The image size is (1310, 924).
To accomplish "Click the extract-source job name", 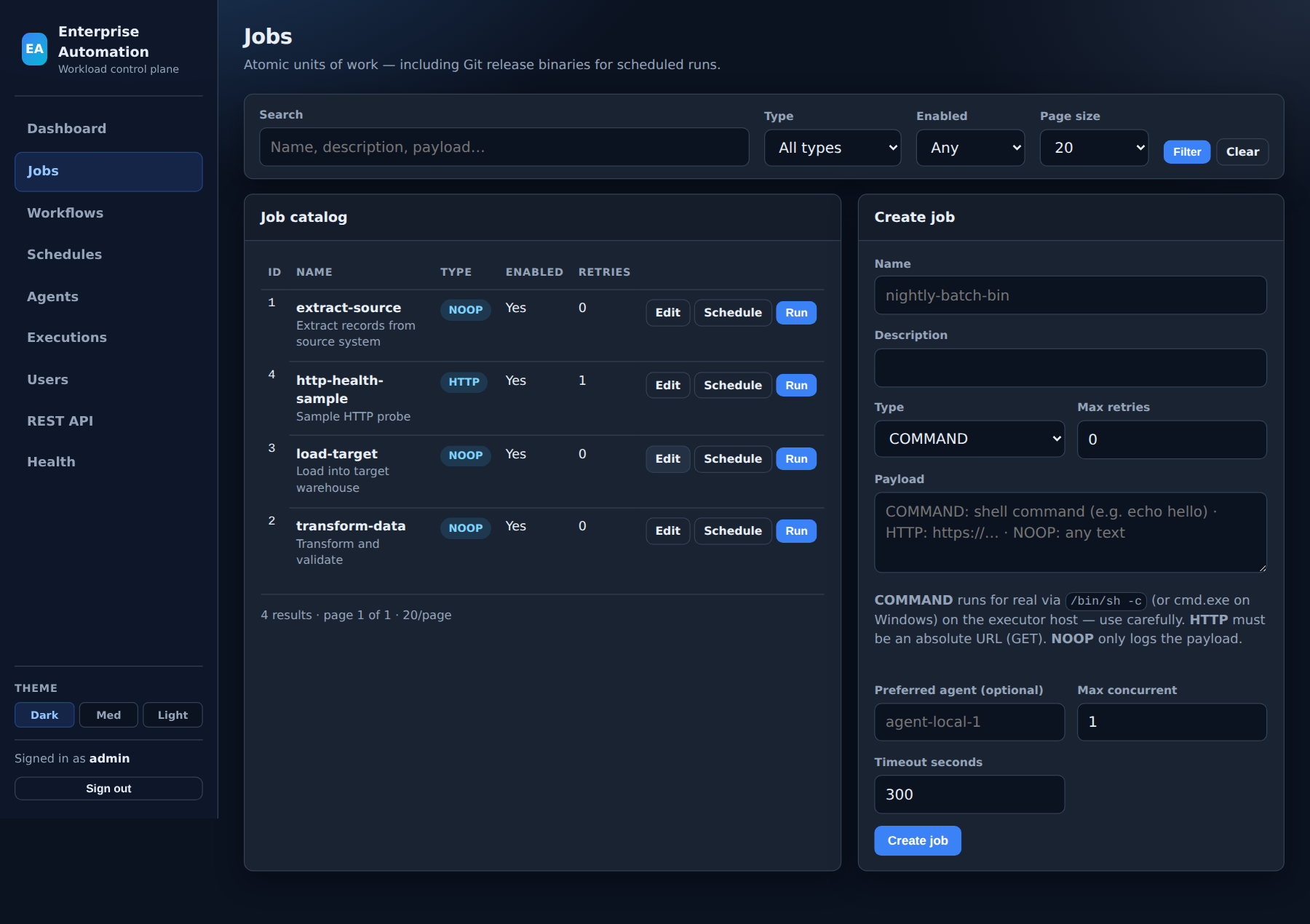I will click(349, 308).
